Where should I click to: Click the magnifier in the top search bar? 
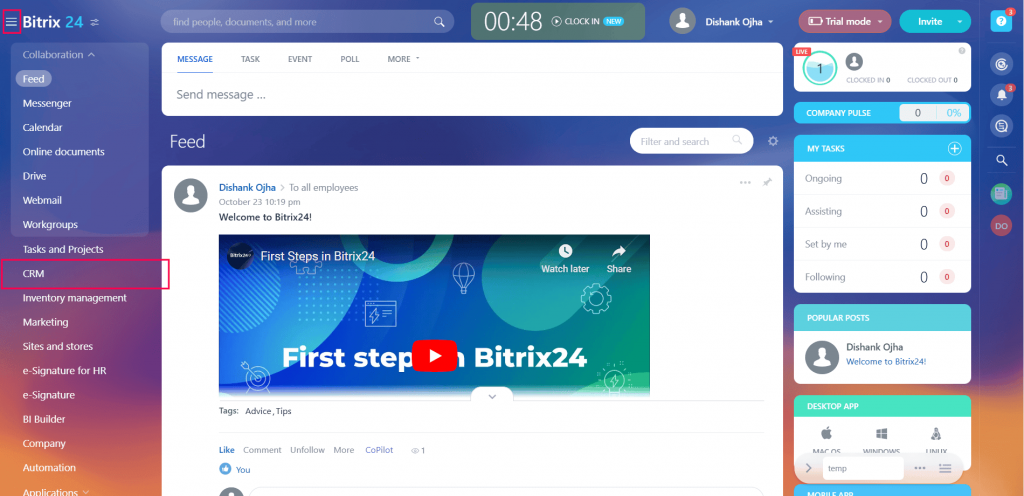point(439,22)
